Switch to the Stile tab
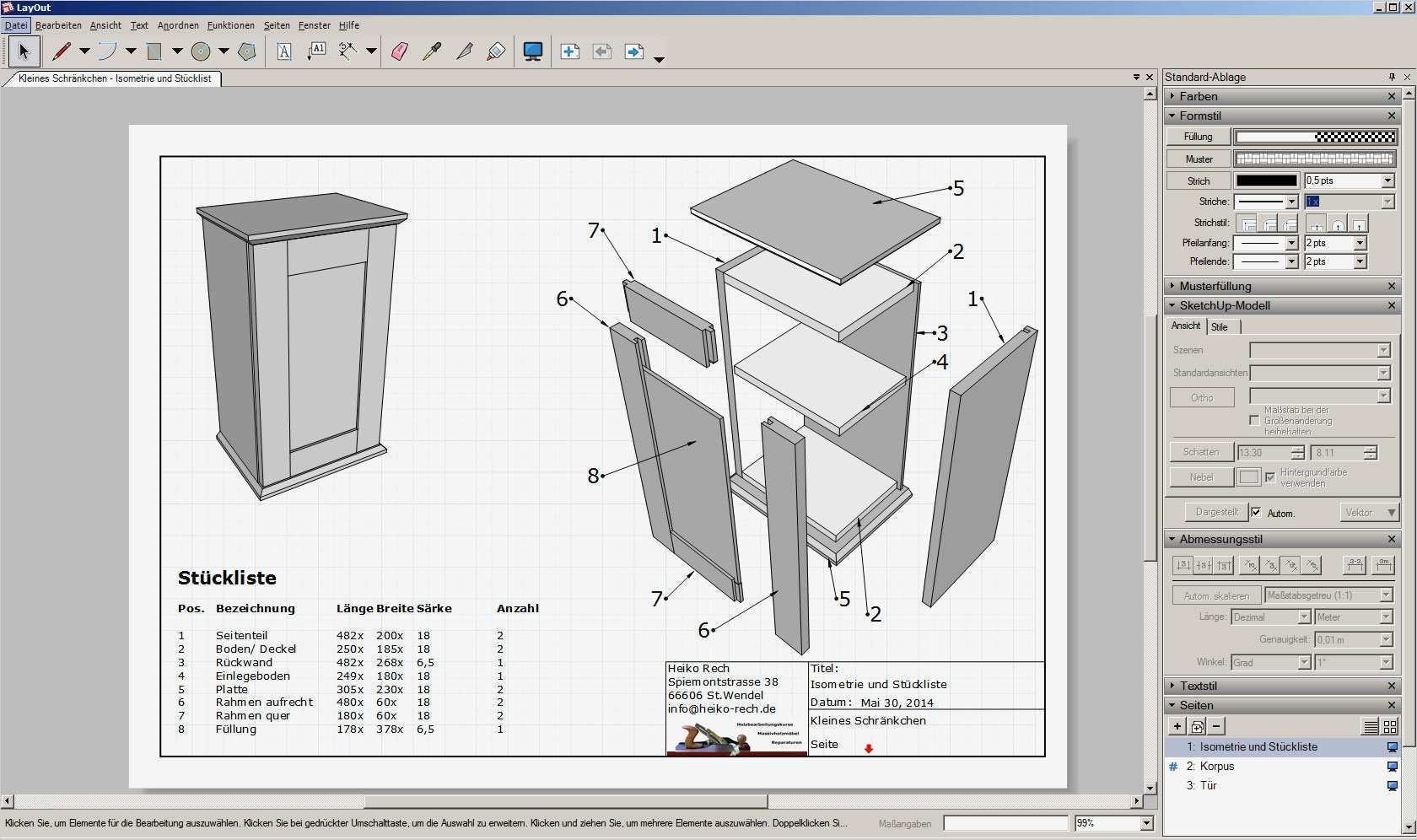The image size is (1417, 840). tap(1220, 327)
